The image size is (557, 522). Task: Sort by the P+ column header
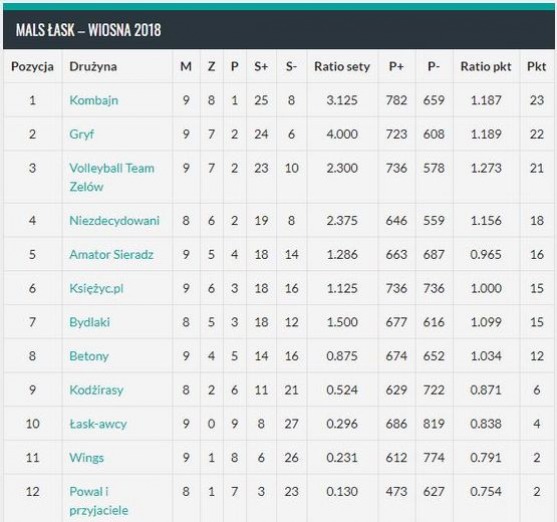pos(396,66)
